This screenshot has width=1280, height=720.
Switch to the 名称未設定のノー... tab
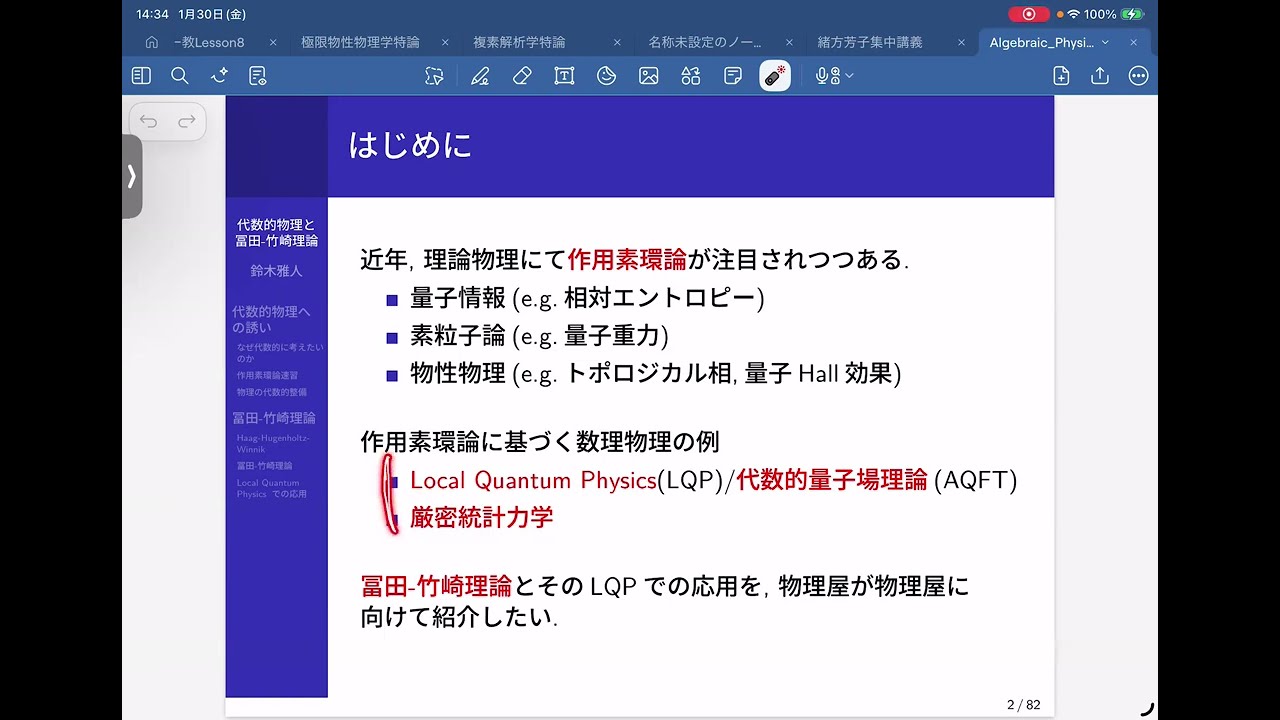[x=705, y=42]
